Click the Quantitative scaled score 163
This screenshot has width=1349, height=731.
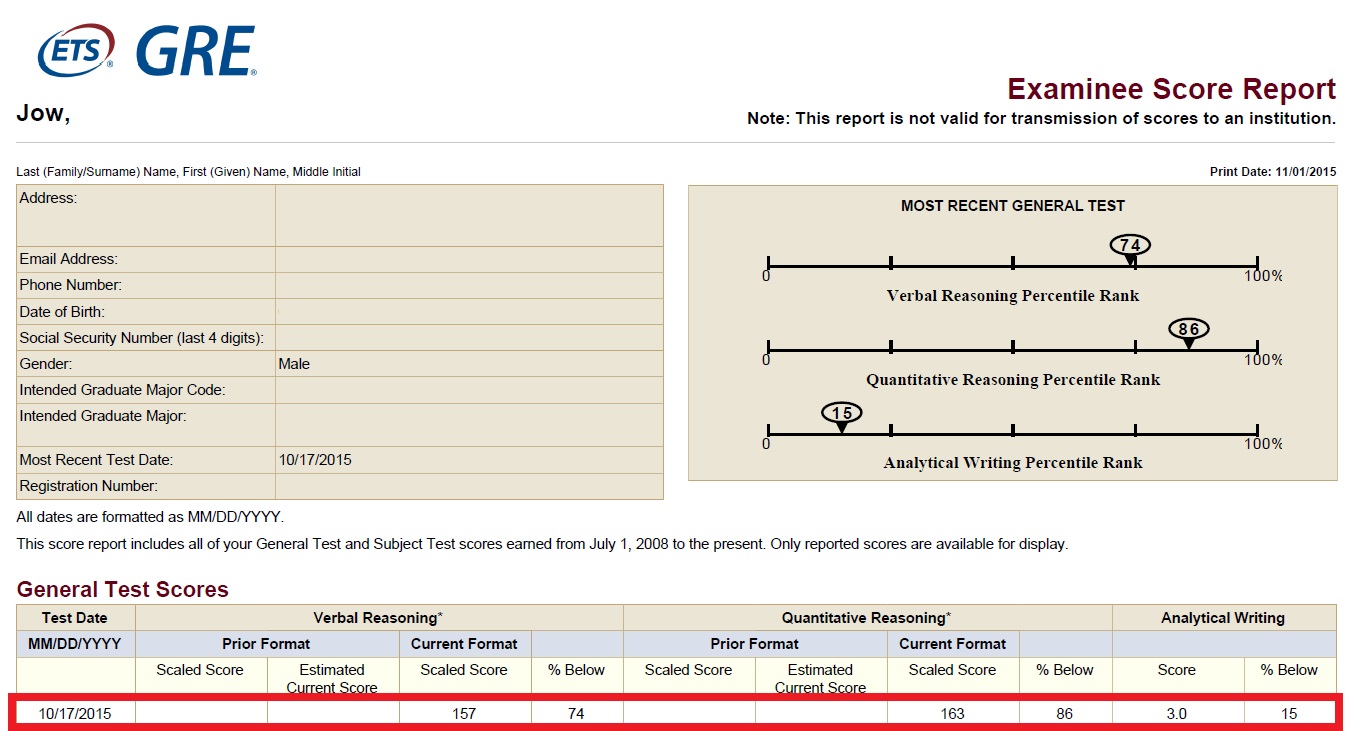tap(952, 714)
